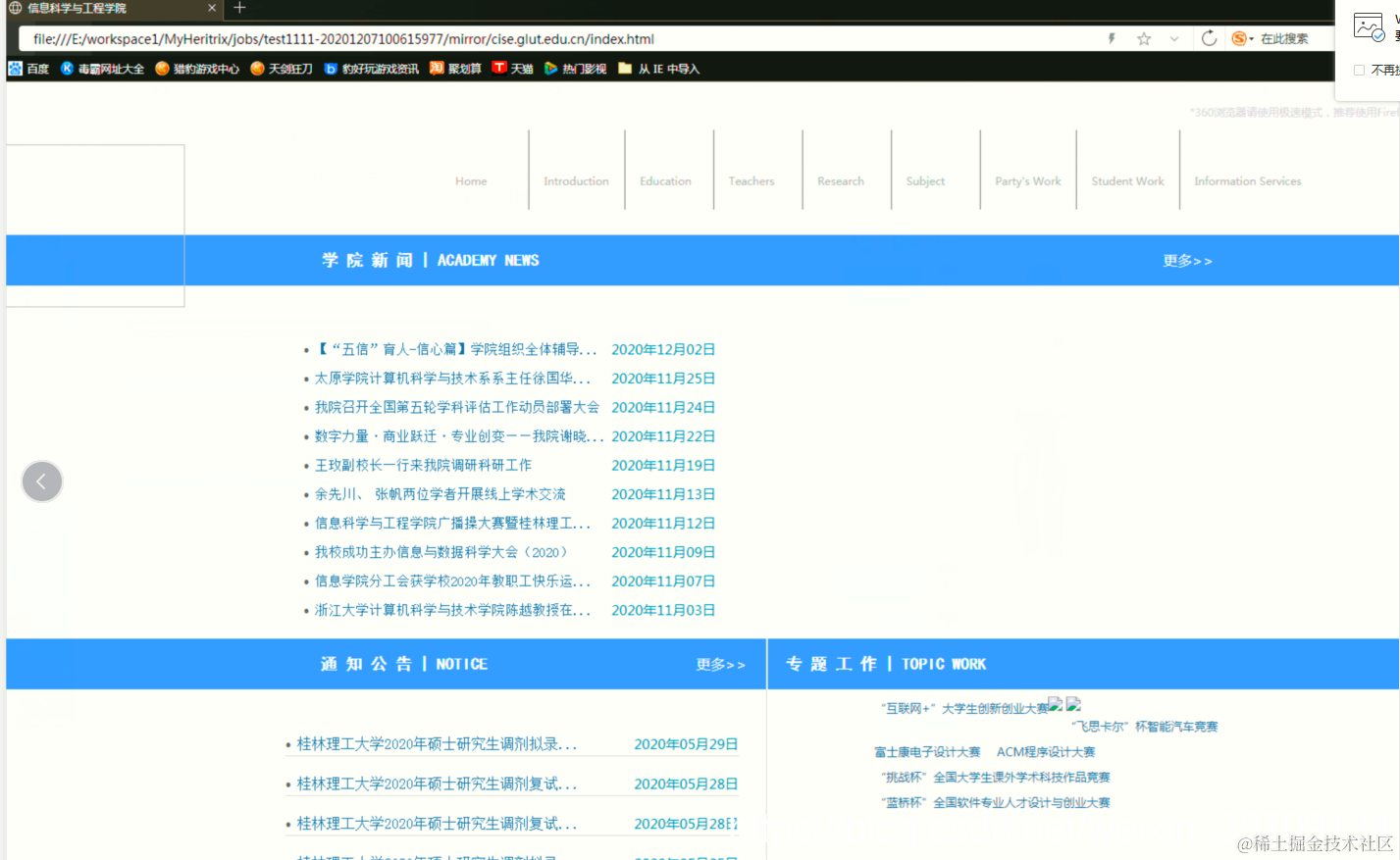
Task: Open the 聚划算 bookmark
Action: point(455,69)
